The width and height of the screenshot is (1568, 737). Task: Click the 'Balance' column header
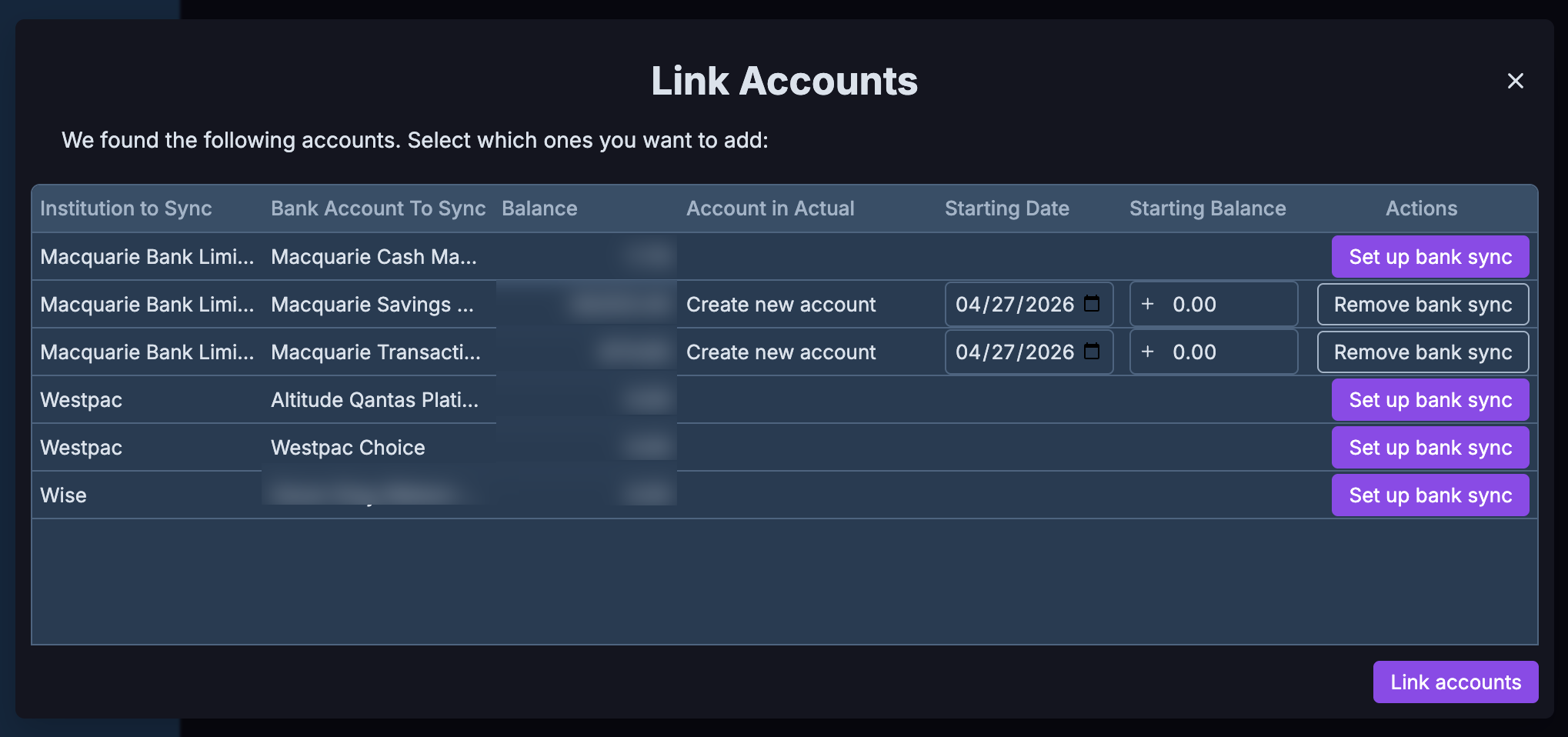click(539, 208)
